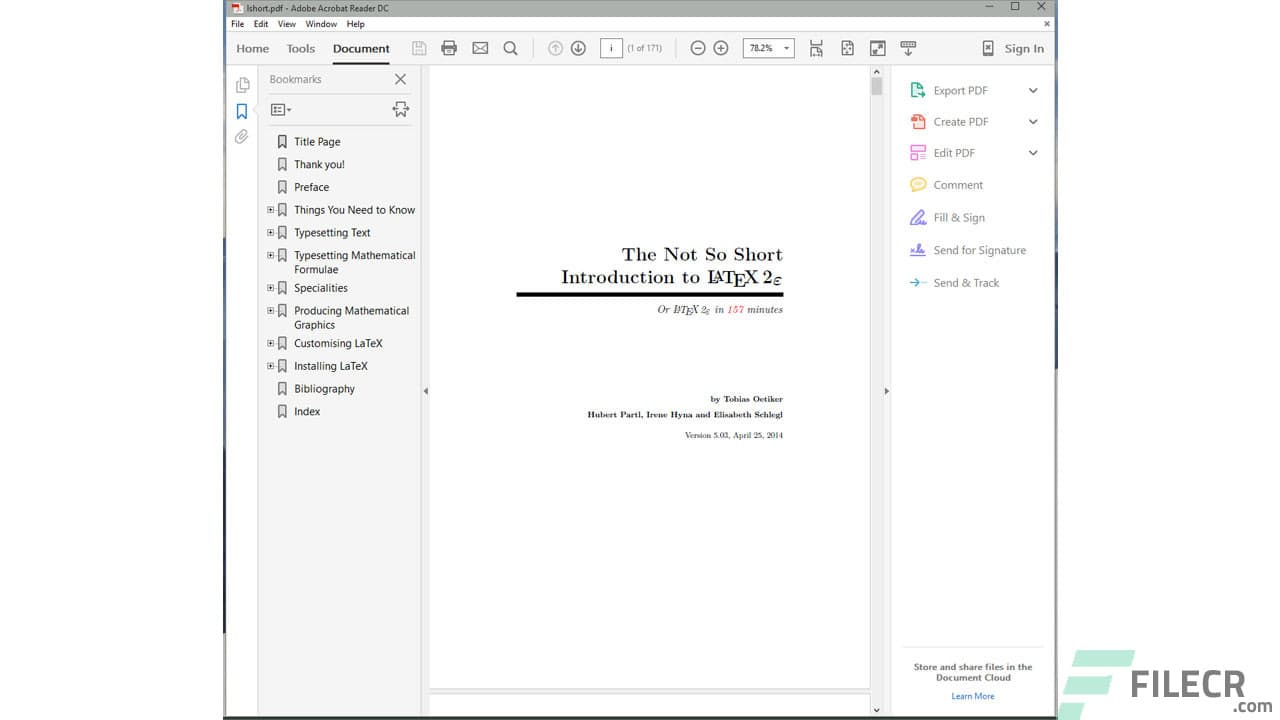Click the Sign In button

1022,48
